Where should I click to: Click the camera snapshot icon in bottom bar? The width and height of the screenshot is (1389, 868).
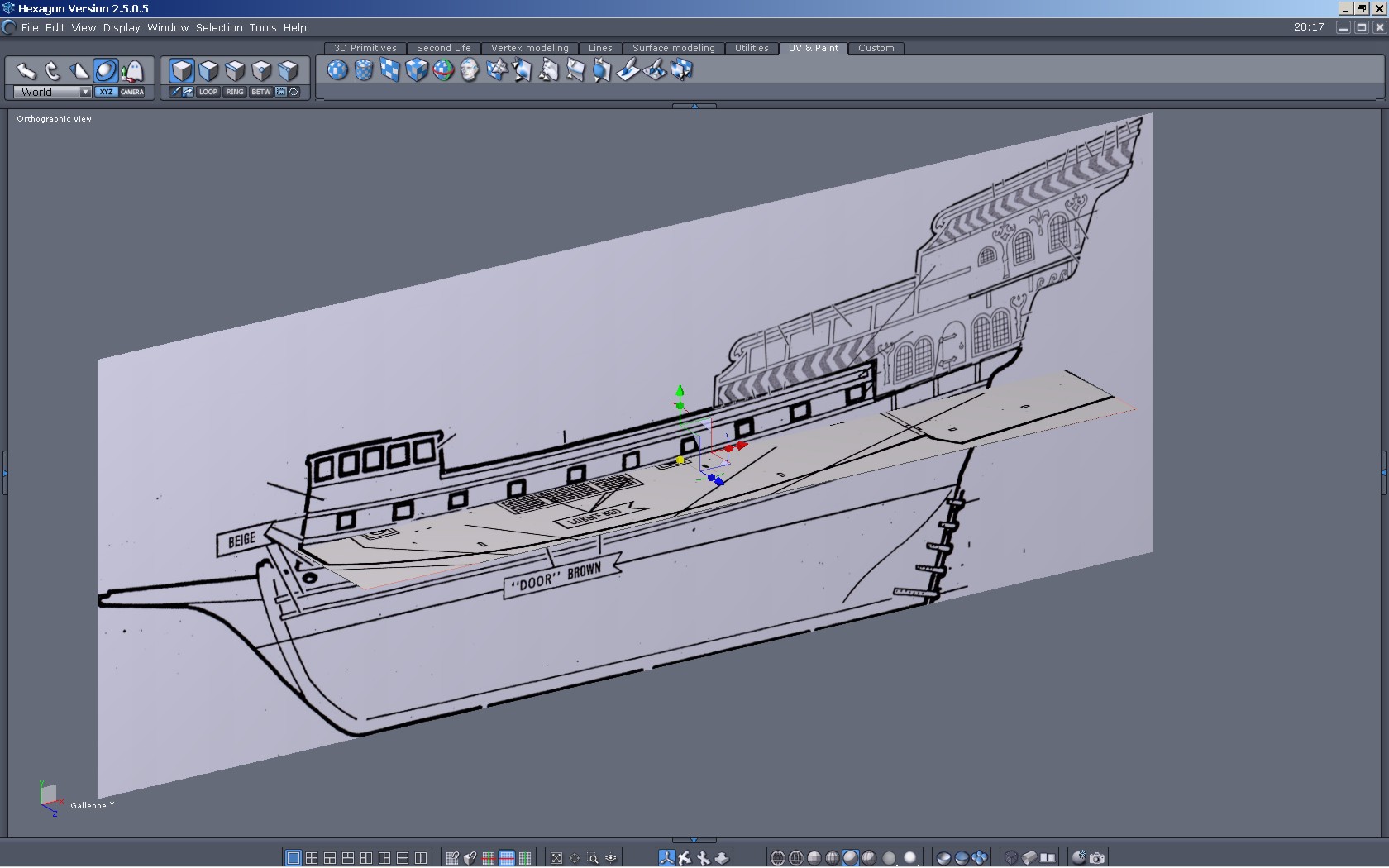coord(1097,858)
